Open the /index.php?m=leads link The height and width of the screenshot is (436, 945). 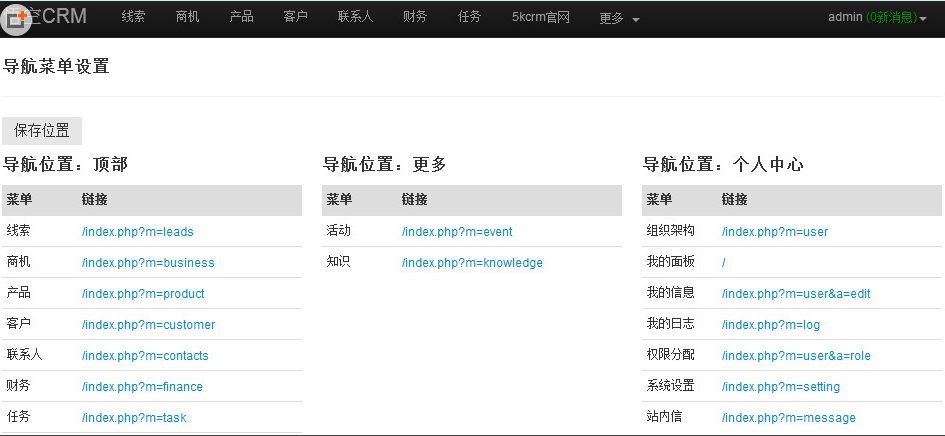tap(137, 232)
